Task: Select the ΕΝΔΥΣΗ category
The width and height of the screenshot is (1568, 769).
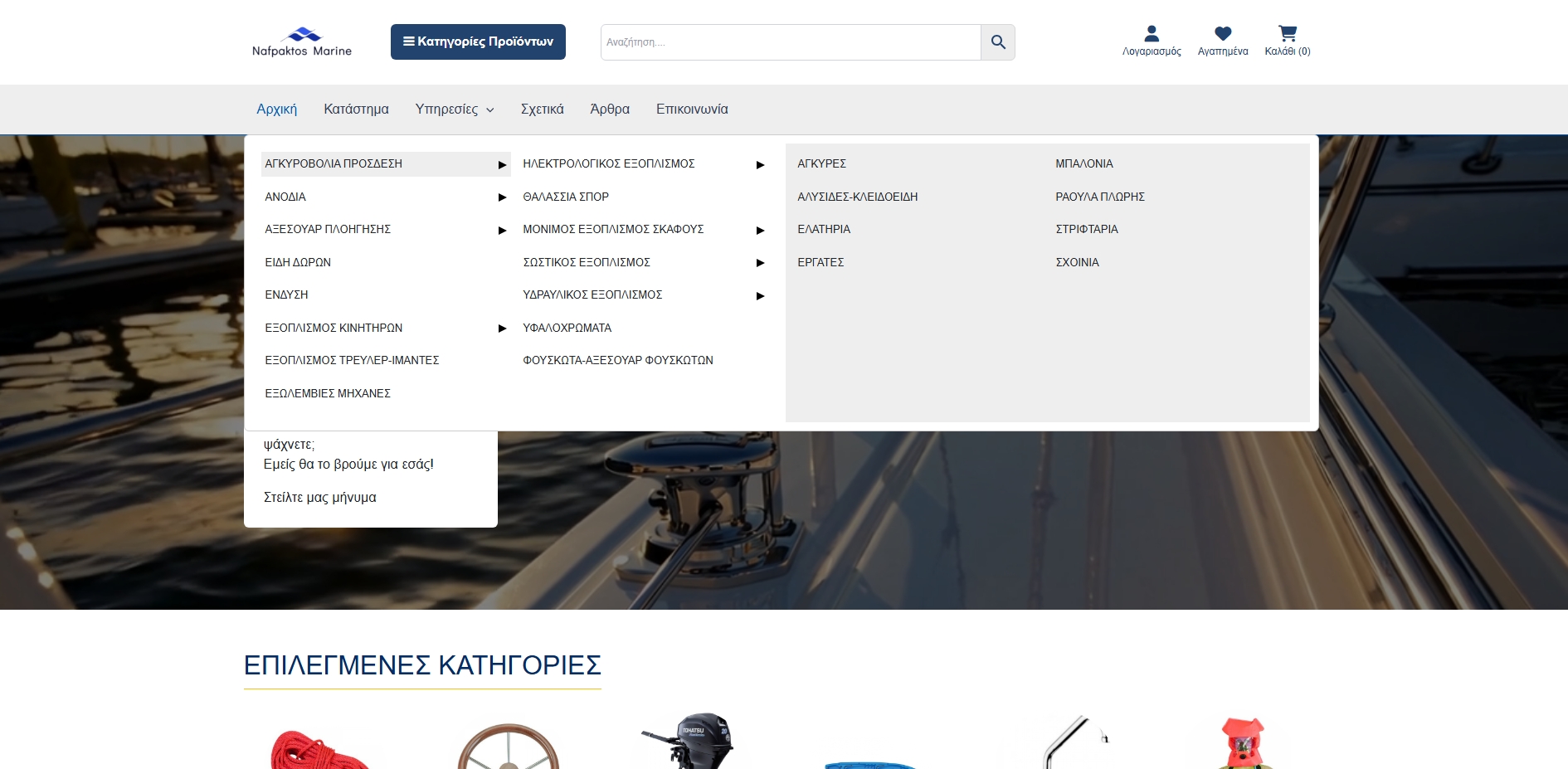Action: coord(286,294)
